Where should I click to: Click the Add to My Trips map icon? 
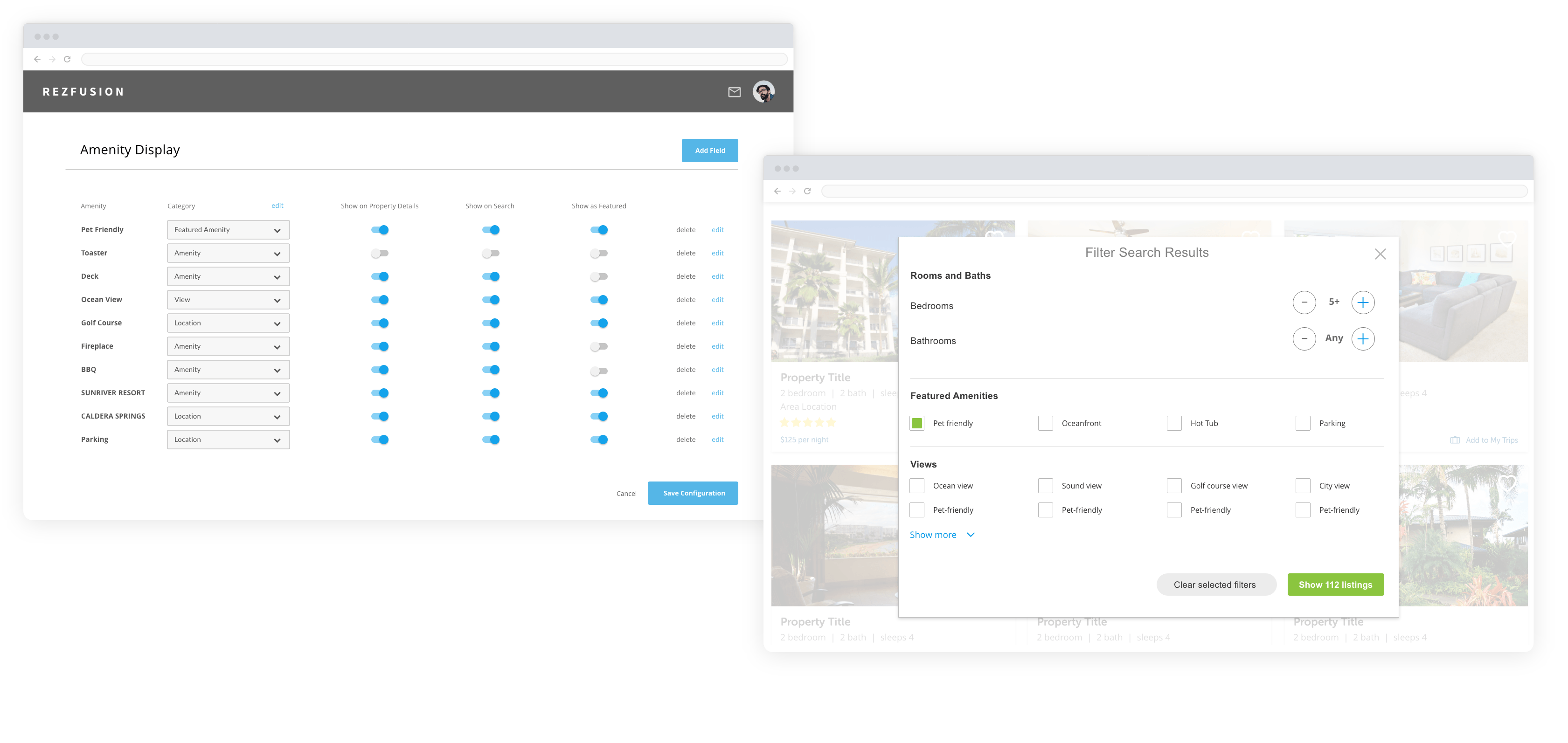(1455, 440)
